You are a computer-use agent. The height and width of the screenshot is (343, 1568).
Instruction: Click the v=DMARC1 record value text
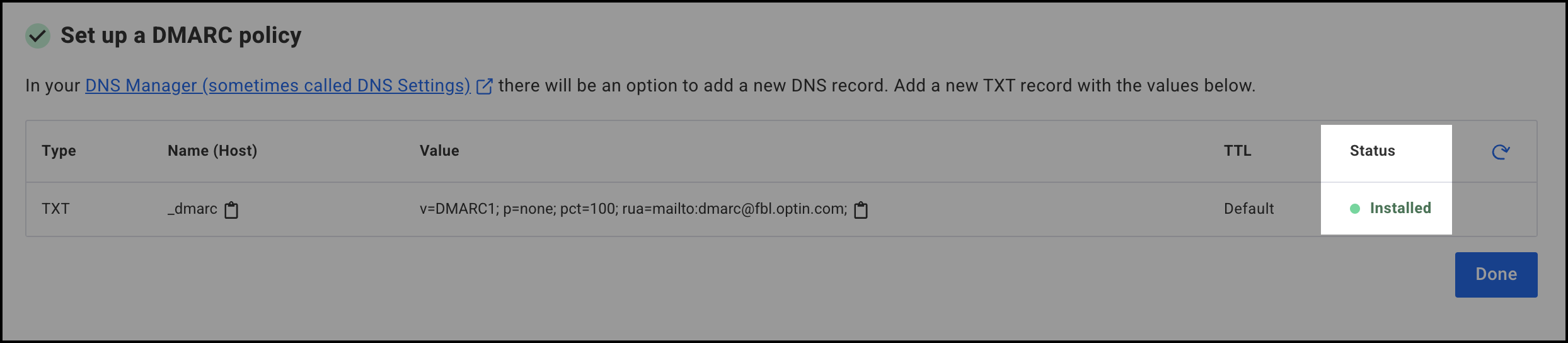click(633, 209)
